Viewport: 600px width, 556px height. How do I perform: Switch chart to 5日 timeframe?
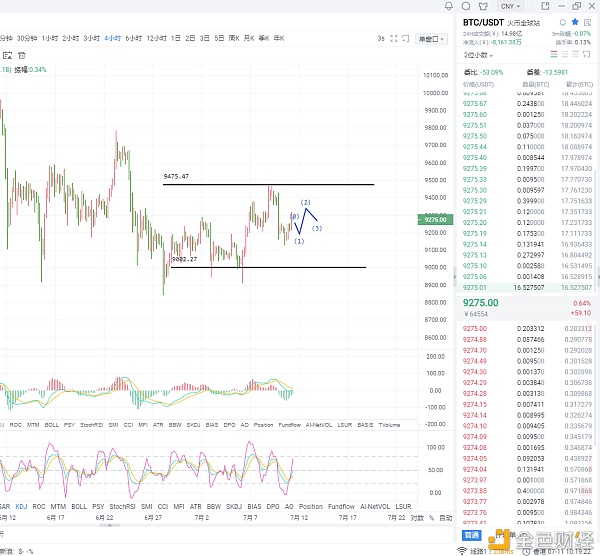pos(219,38)
